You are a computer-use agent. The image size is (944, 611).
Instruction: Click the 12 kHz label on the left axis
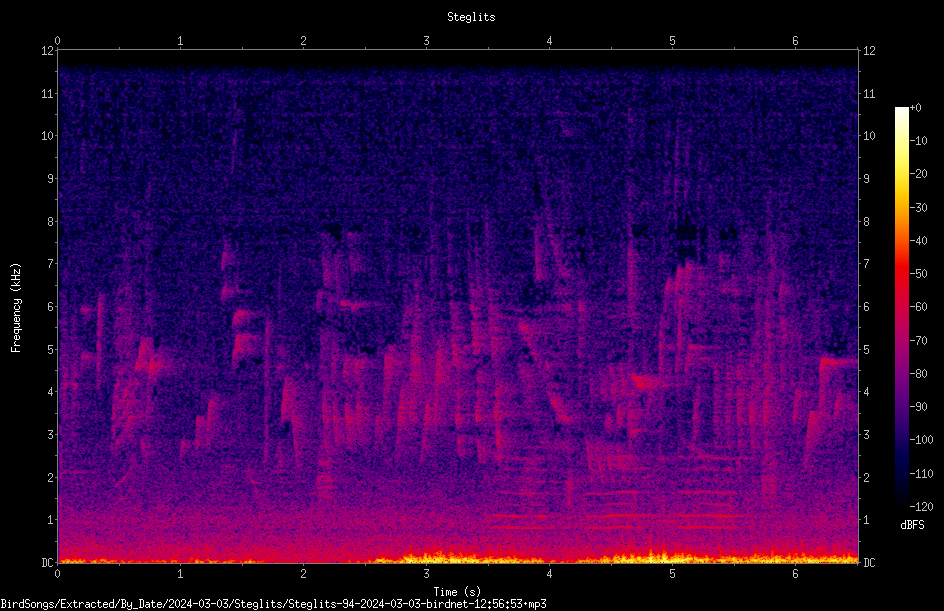[x=47, y=51]
